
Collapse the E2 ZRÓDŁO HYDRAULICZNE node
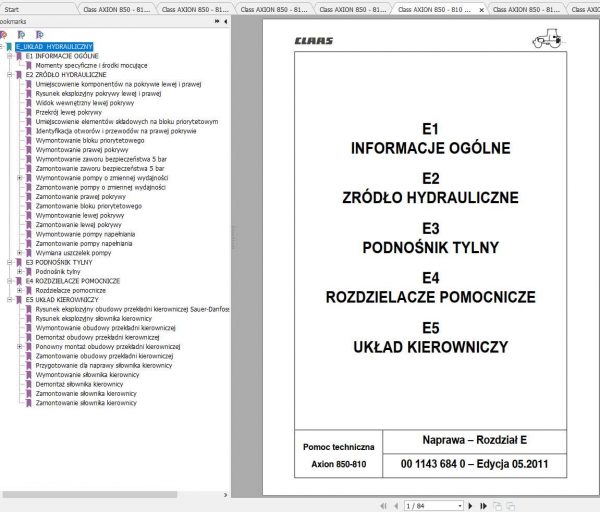coord(10,75)
